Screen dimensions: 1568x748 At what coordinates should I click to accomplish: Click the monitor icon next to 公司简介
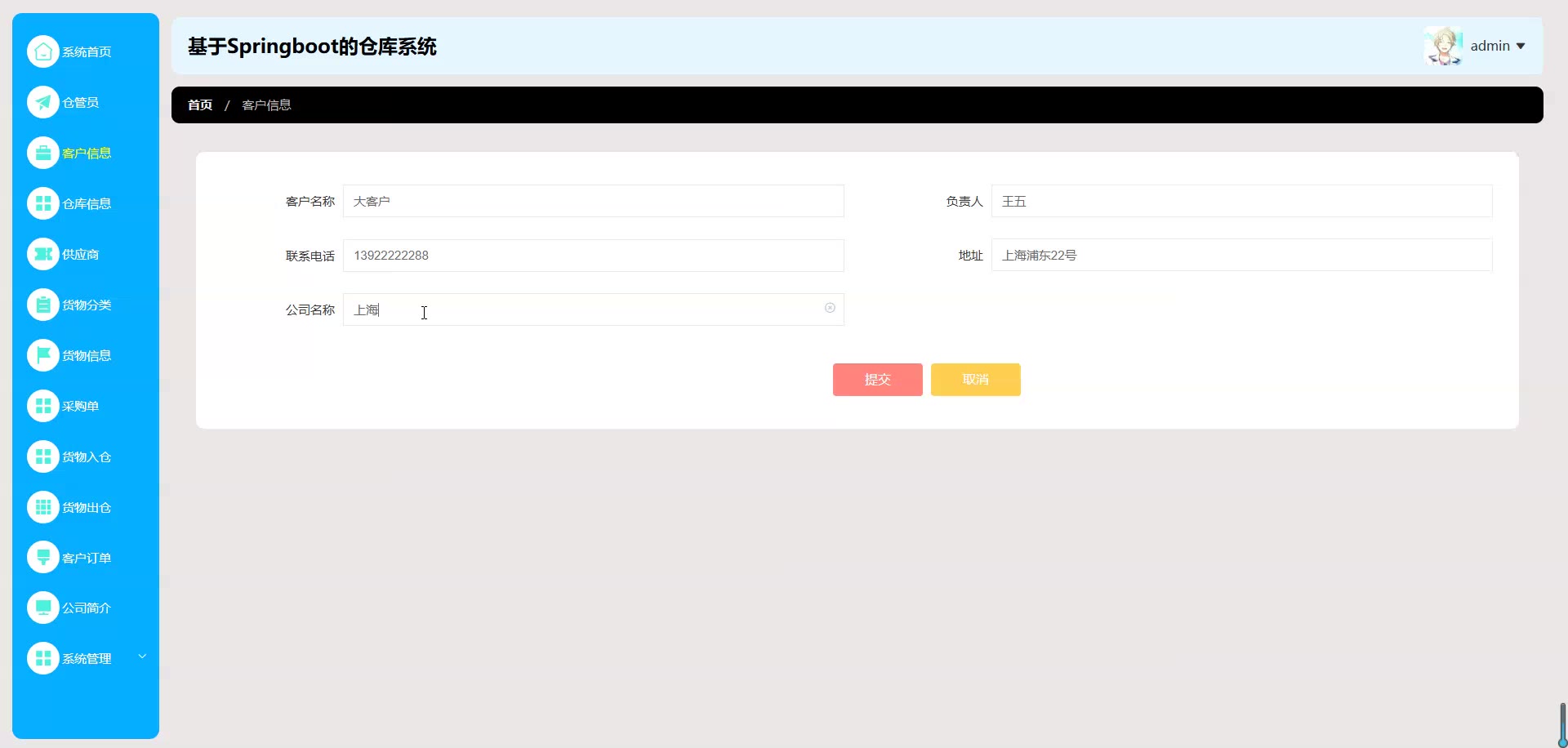point(43,608)
